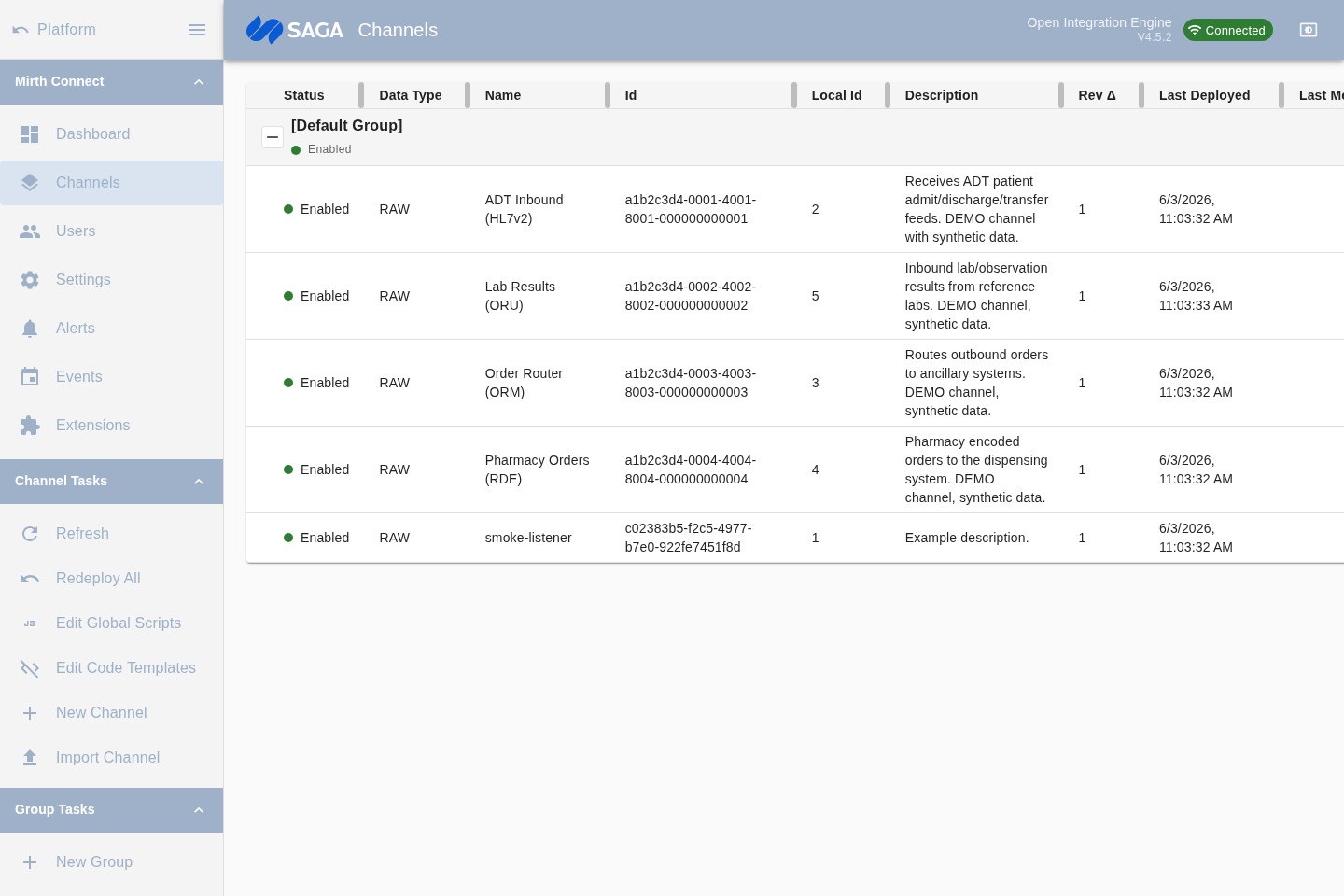
Task: Select the Order Router (ORM) channel
Action: point(524,383)
